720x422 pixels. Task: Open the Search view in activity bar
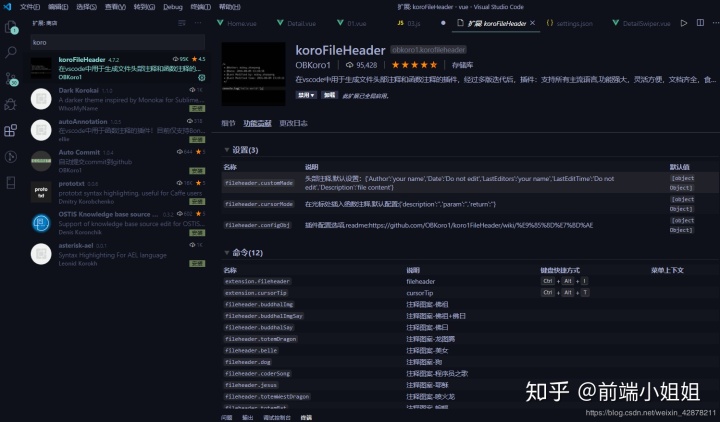click(11, 52)
